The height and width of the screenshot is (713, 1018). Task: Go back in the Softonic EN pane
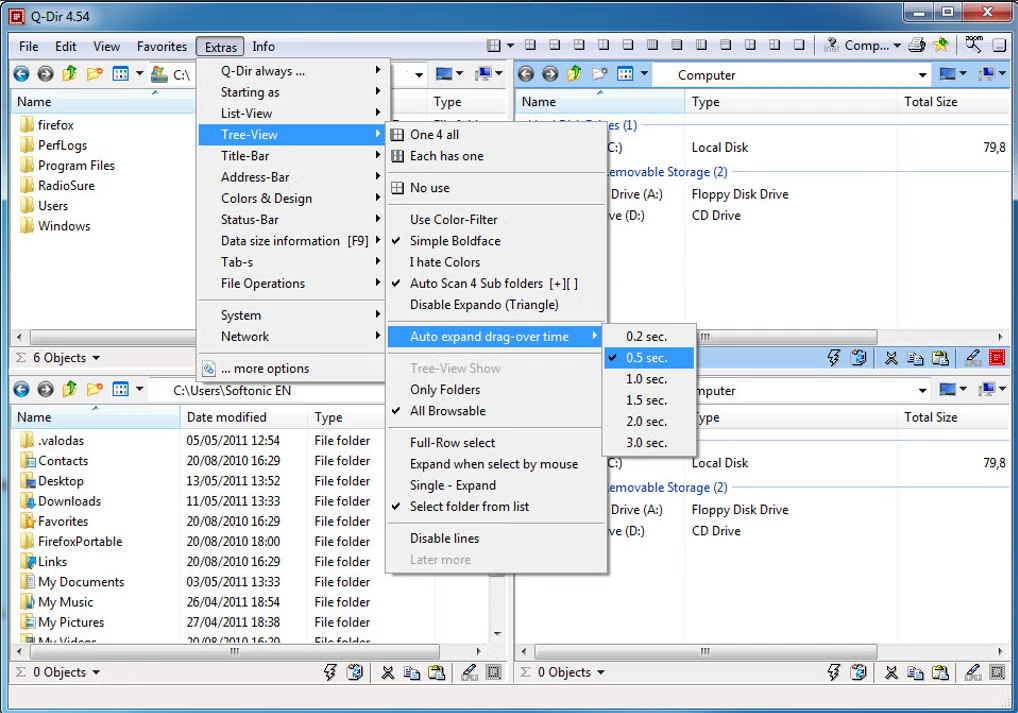21,390
